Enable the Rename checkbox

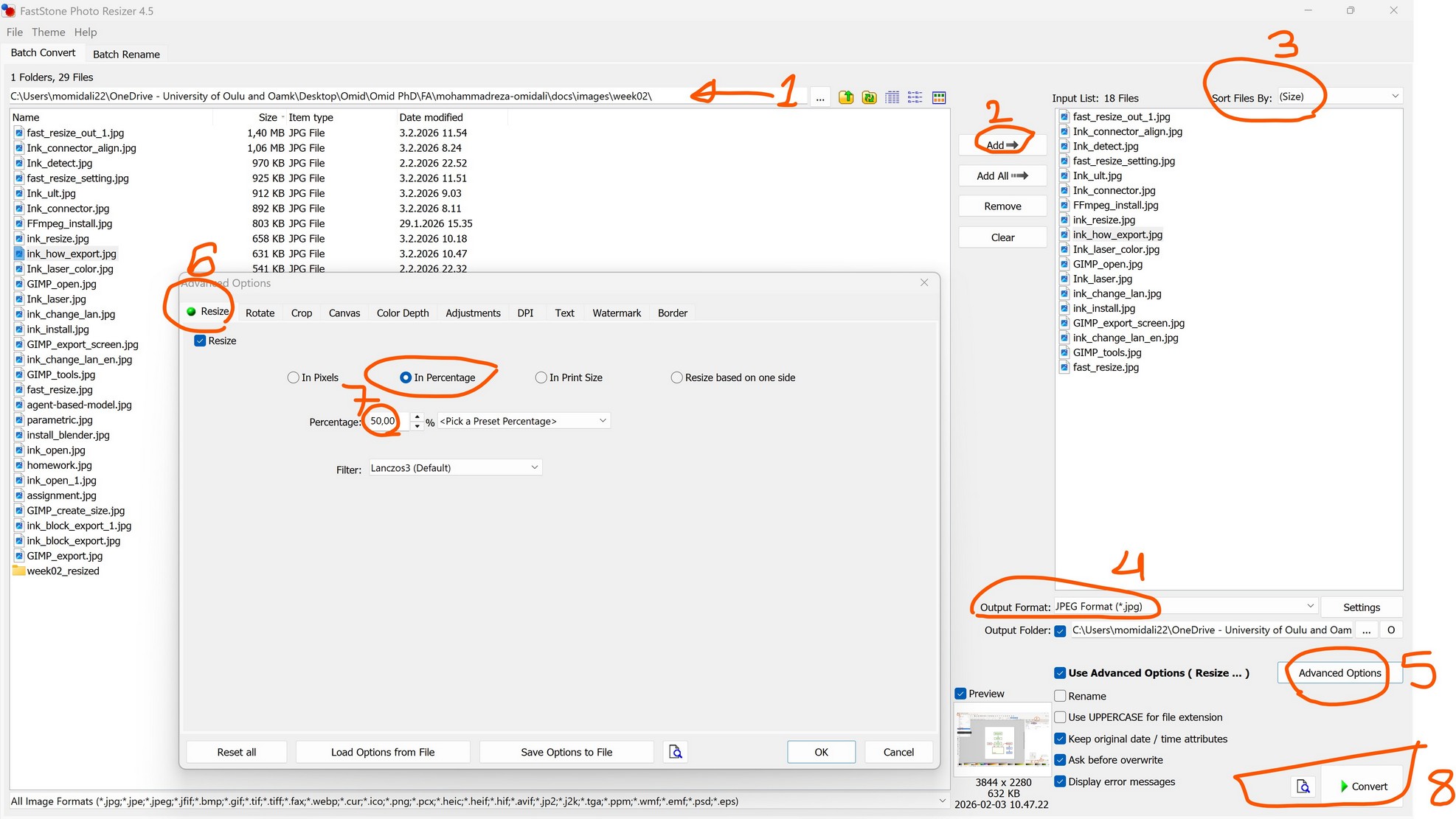tap(1060, 696)
